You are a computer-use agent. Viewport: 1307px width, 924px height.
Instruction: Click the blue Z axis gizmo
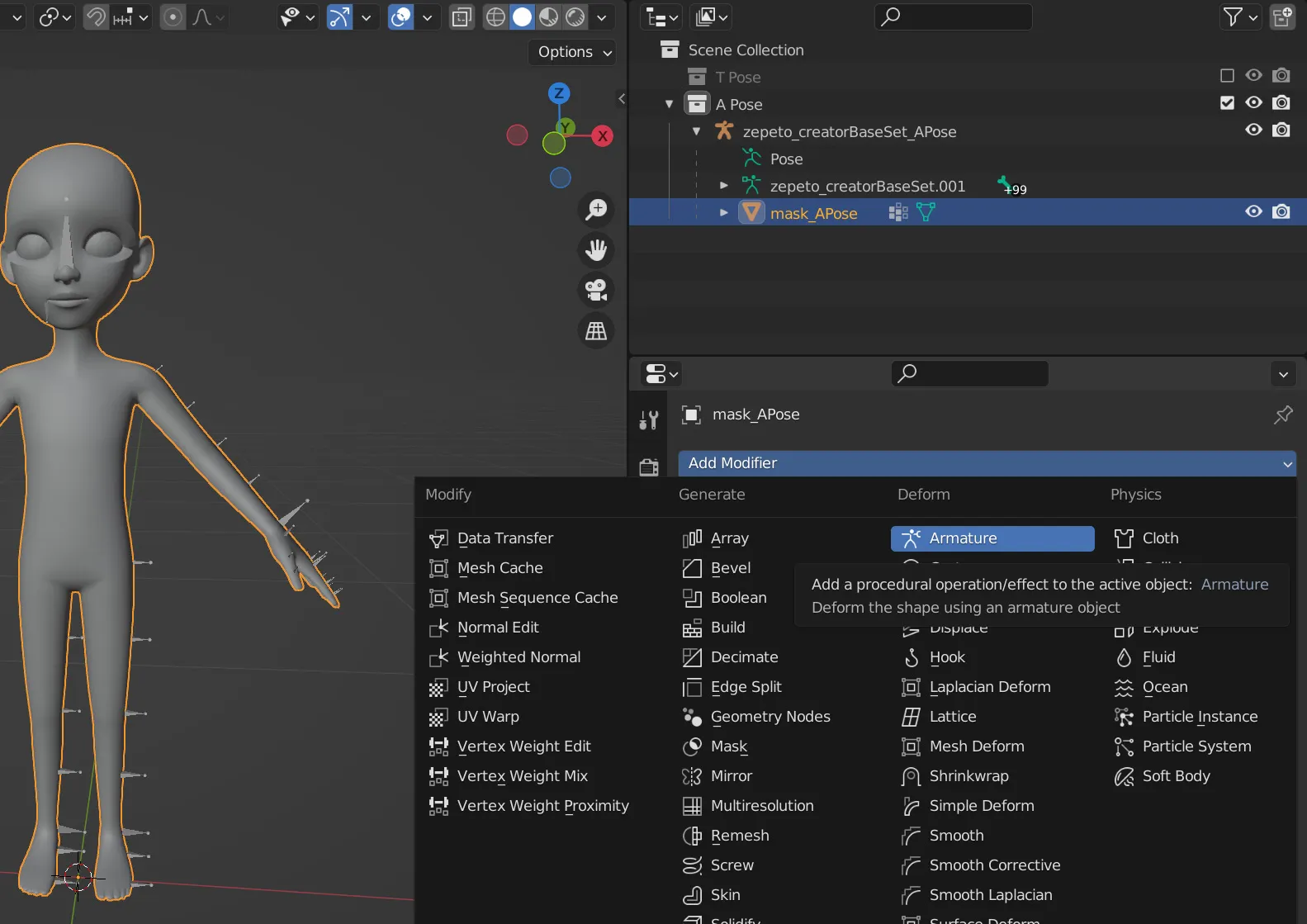[x=559, y=92]
